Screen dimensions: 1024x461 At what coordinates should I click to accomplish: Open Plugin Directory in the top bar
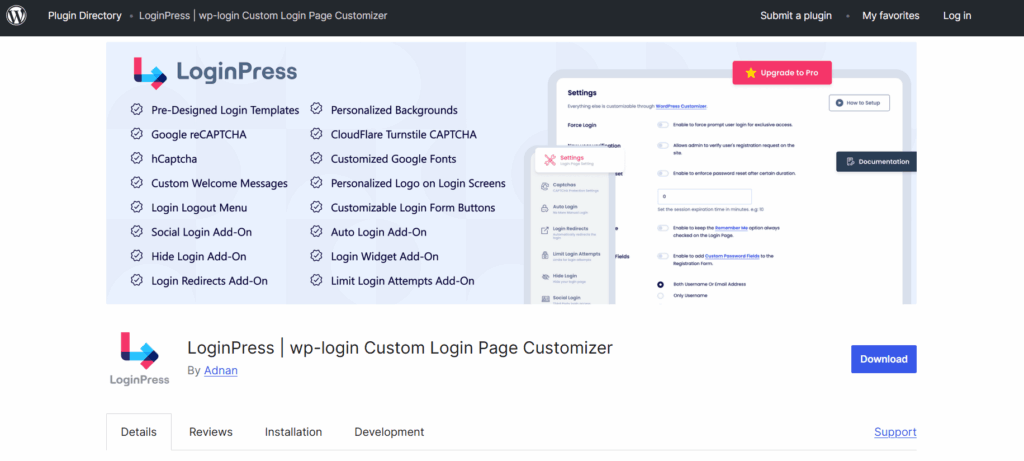pyautogui.click(x=85, y=16)
